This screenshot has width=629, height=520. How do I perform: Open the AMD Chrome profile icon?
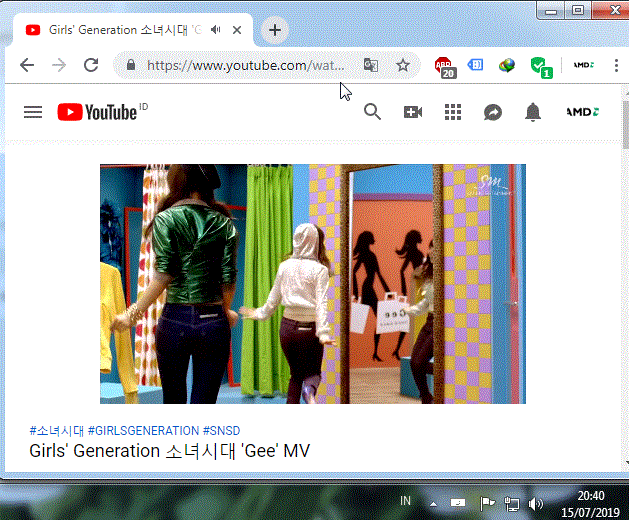[x=584, y=65]
